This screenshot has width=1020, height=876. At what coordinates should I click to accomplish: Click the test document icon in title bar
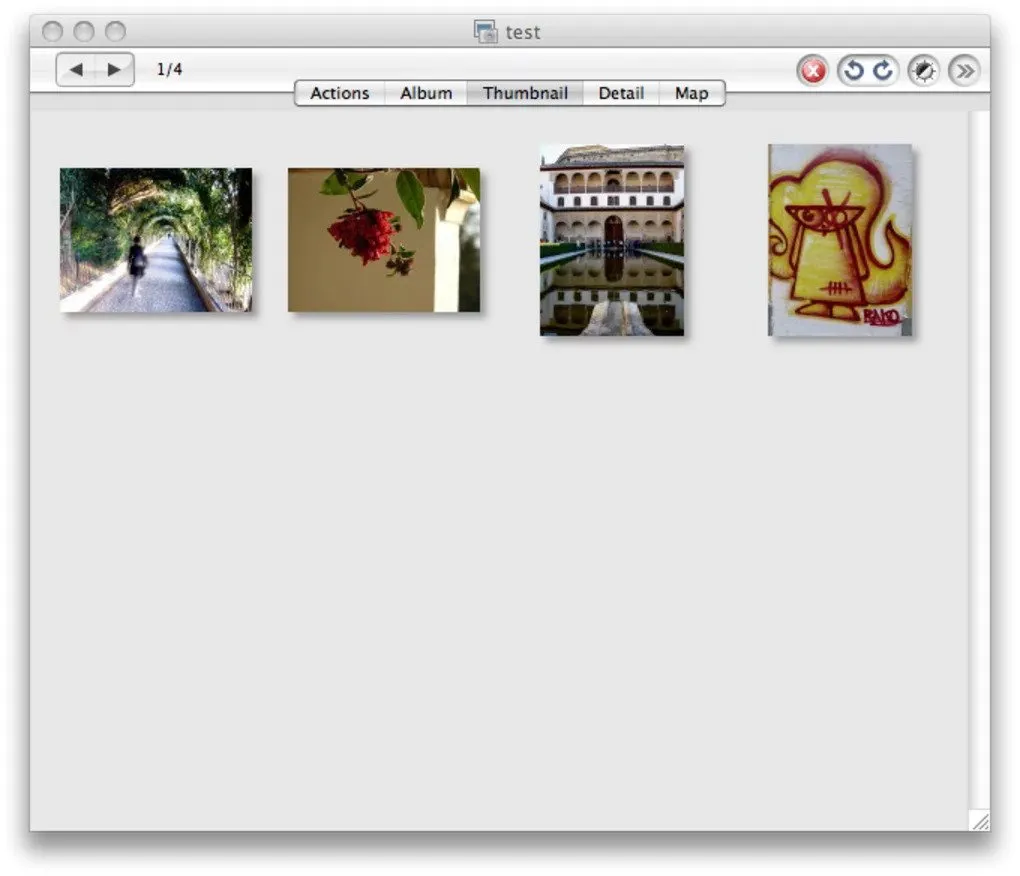tap(486, 32)
